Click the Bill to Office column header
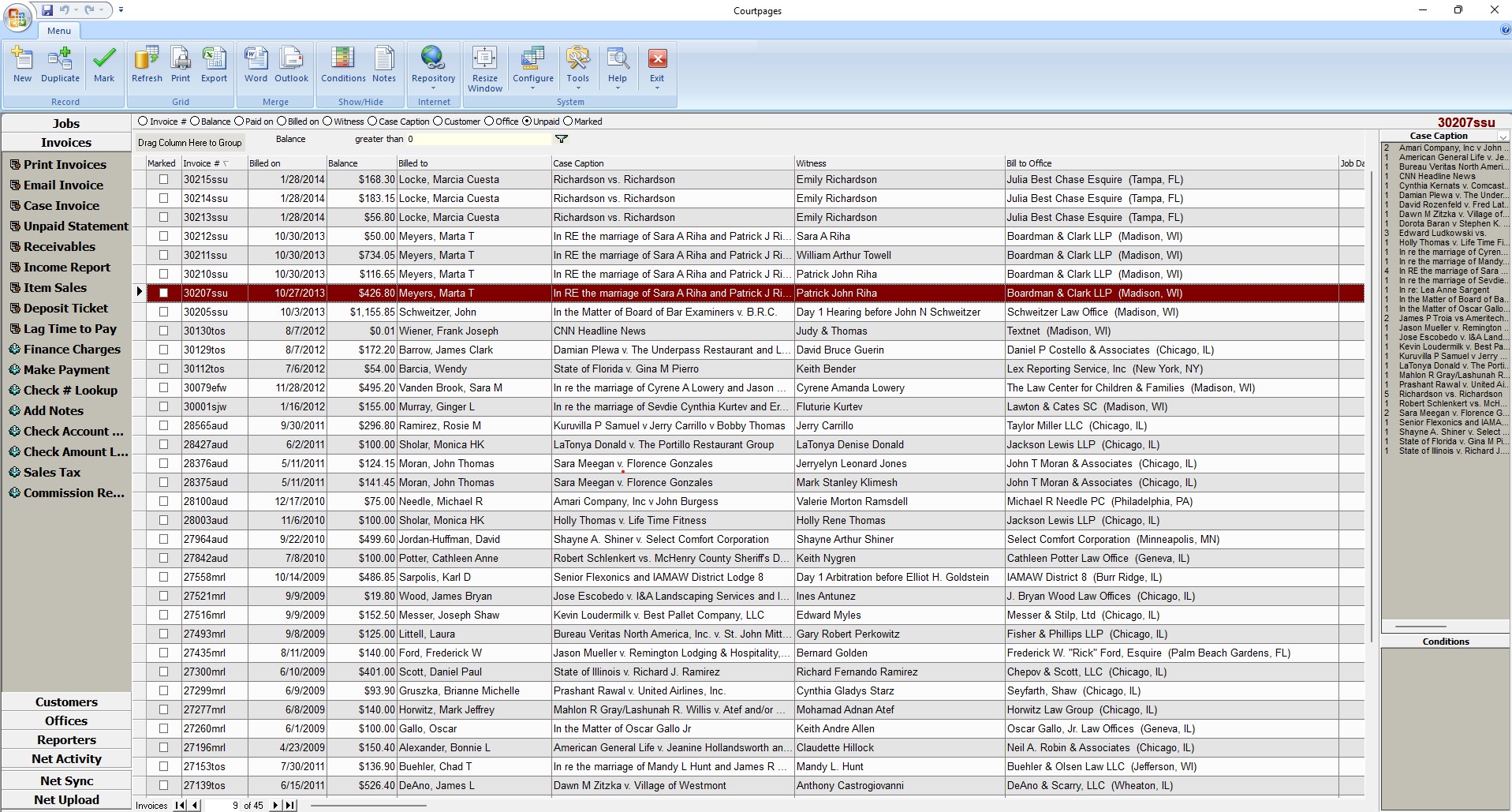The width and height of the screenshot is (1512, 812). click(x=1171, y=163)
